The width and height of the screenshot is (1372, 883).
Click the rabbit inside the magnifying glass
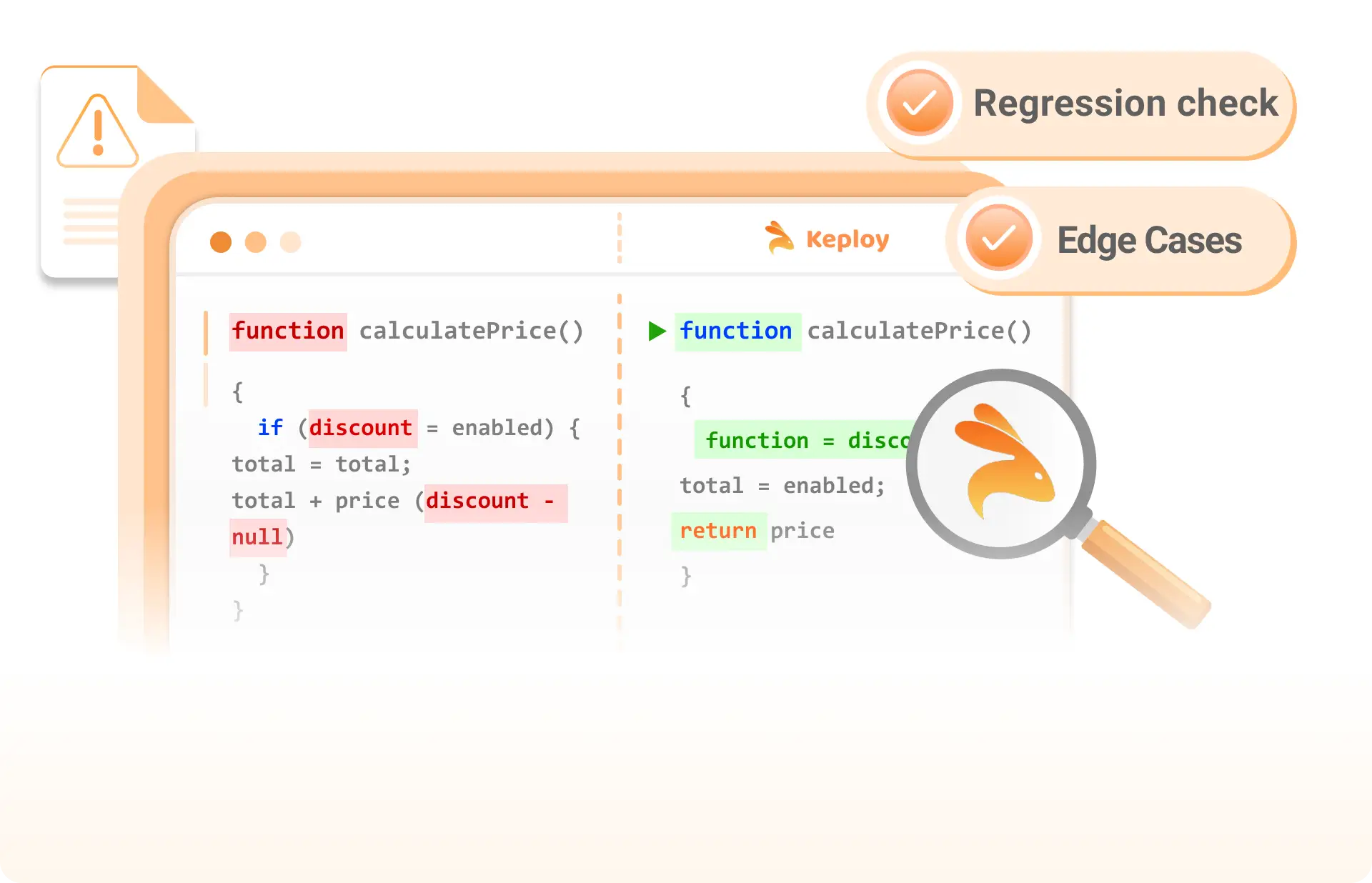point(1003,461)
